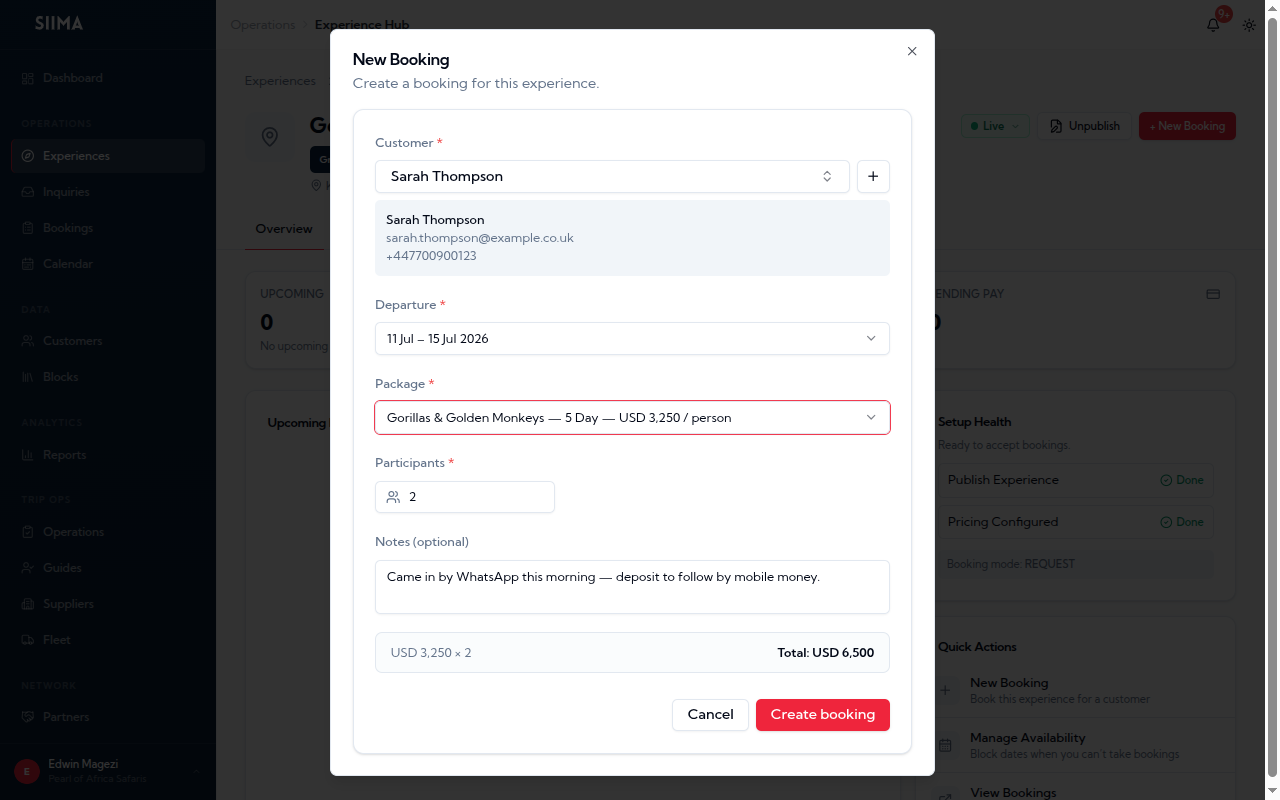Open the notifications bell icon

(1213, 25)
